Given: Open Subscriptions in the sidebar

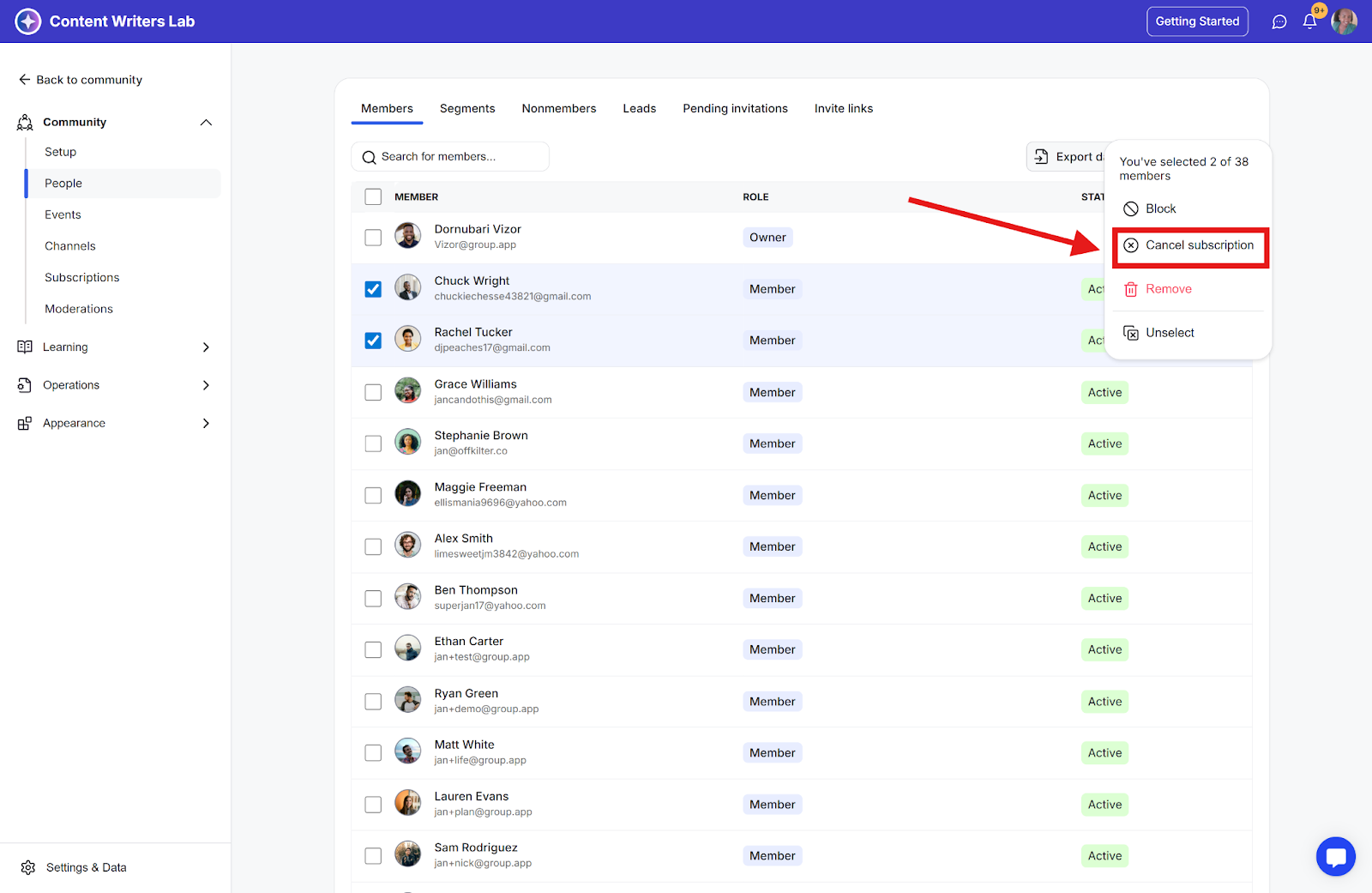Looking at the screenshot, I should [x=82, y=278].
